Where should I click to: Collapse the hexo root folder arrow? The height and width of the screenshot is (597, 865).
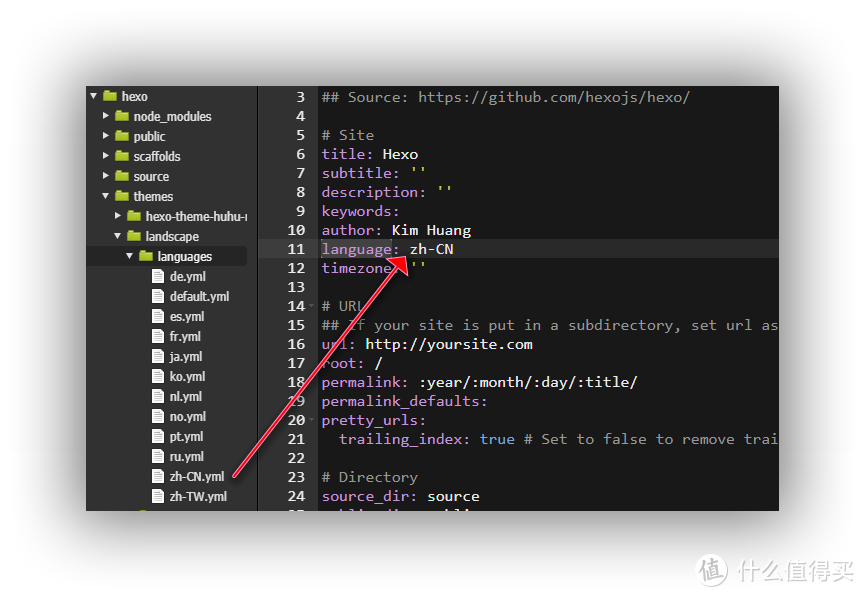(94, 96)
